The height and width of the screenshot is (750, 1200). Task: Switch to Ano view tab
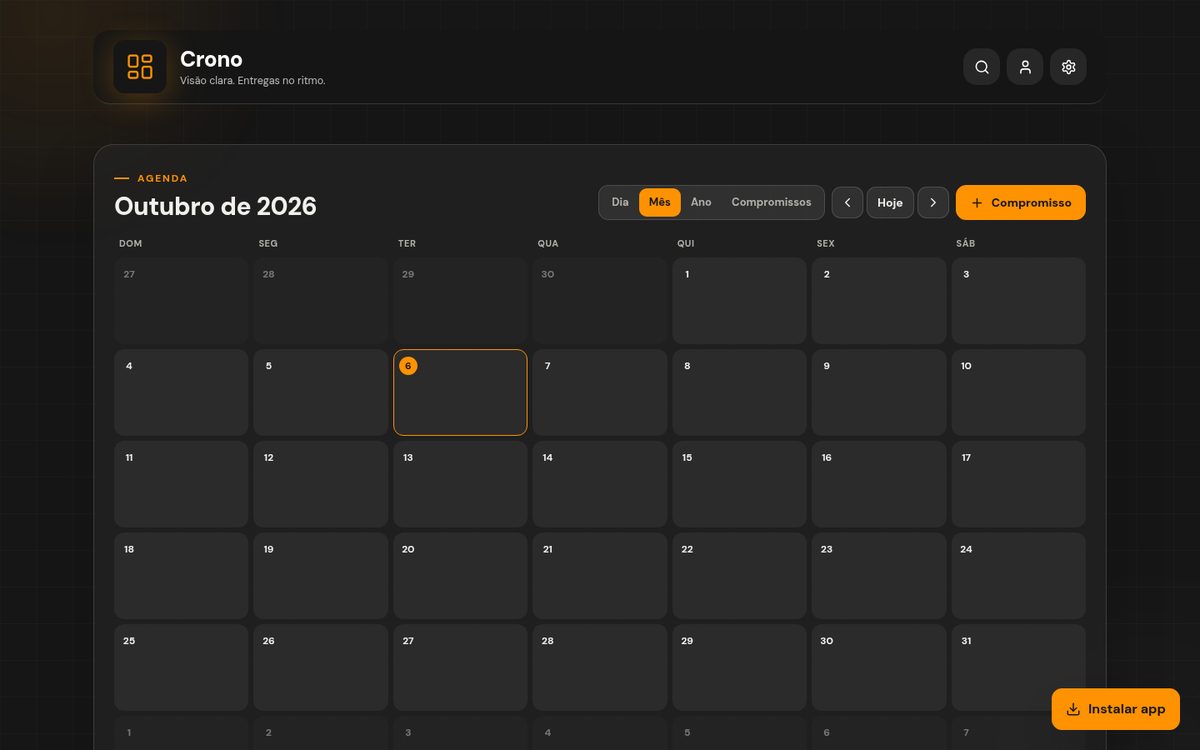click(x=701, y=202)
